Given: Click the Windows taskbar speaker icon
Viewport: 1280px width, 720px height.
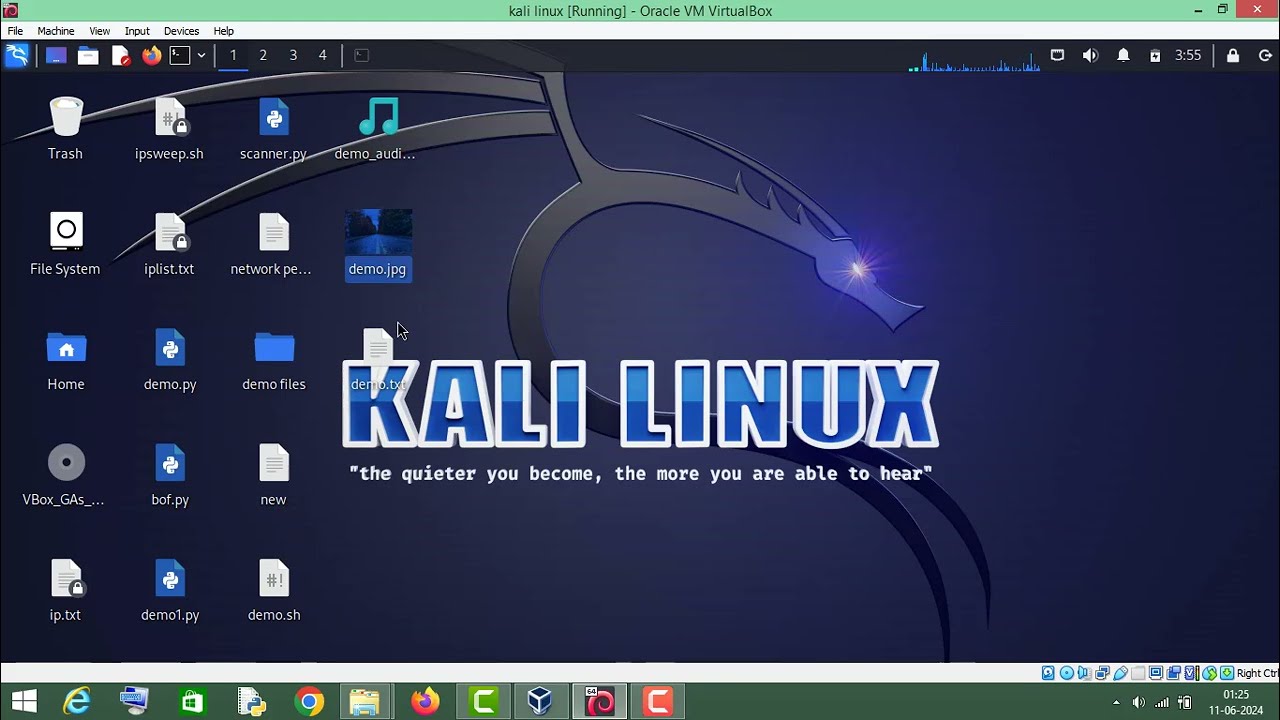Looking at the screenshot, I should 1138,702.
